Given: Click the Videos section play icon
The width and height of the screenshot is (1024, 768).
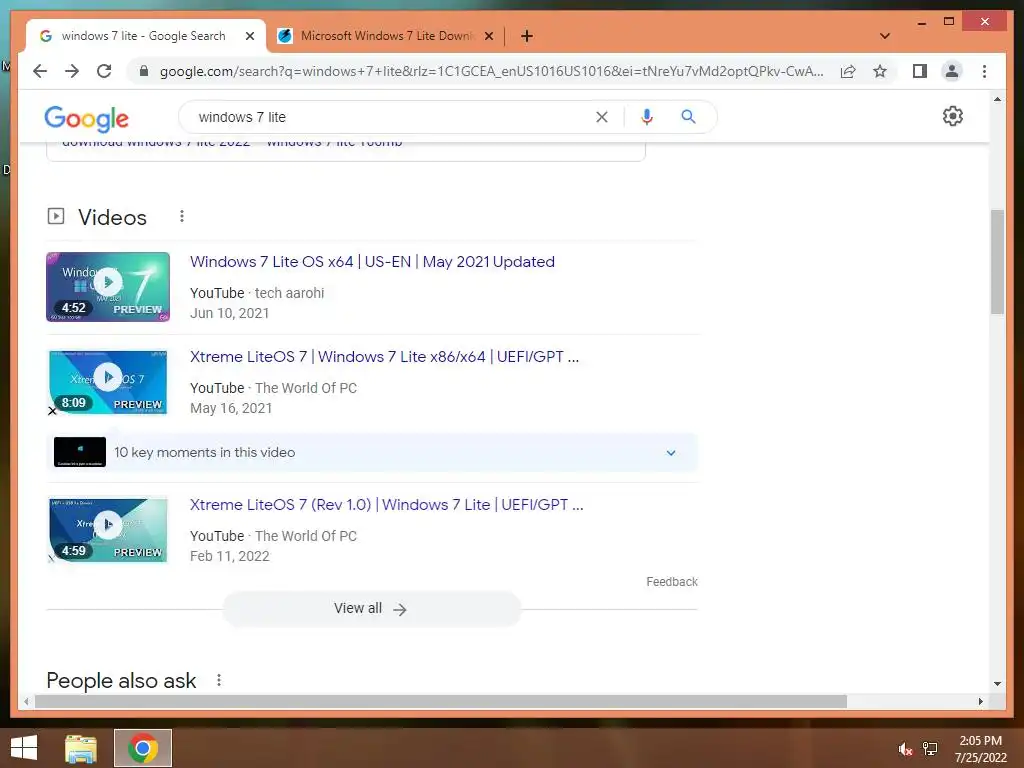Looking at the screenshot, I should (56, 216).
